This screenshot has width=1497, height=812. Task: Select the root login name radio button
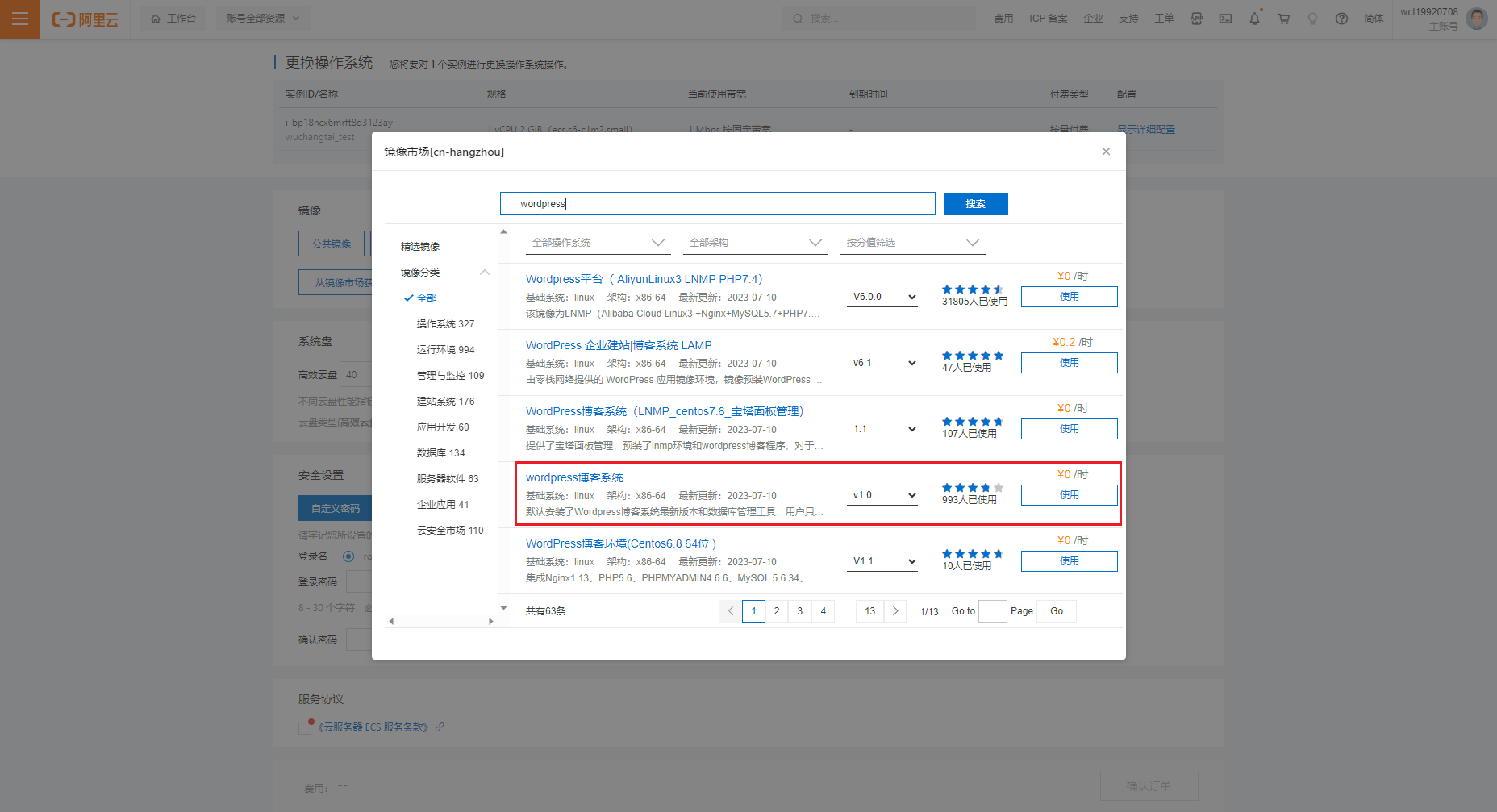348,556
